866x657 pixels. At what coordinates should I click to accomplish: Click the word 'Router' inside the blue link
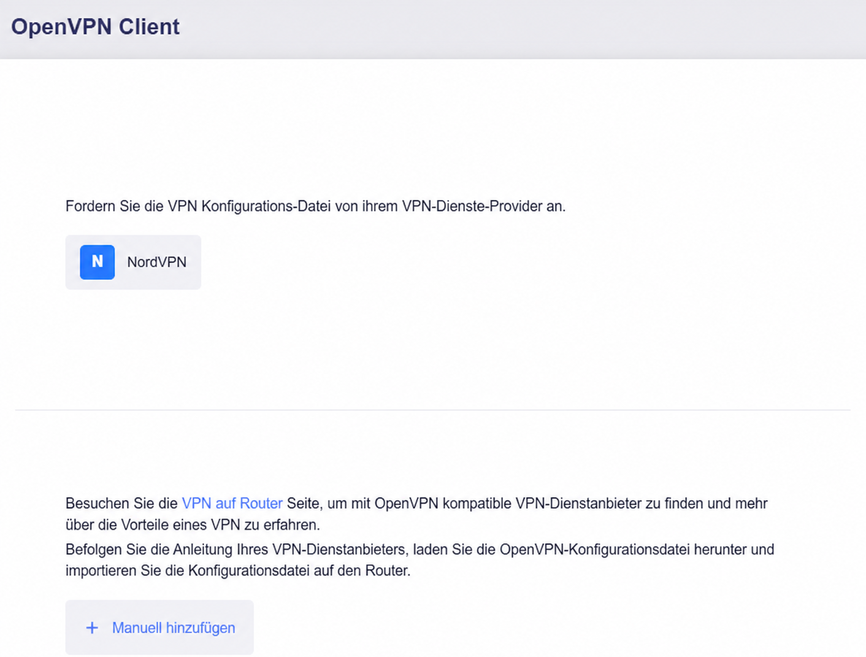261,504
